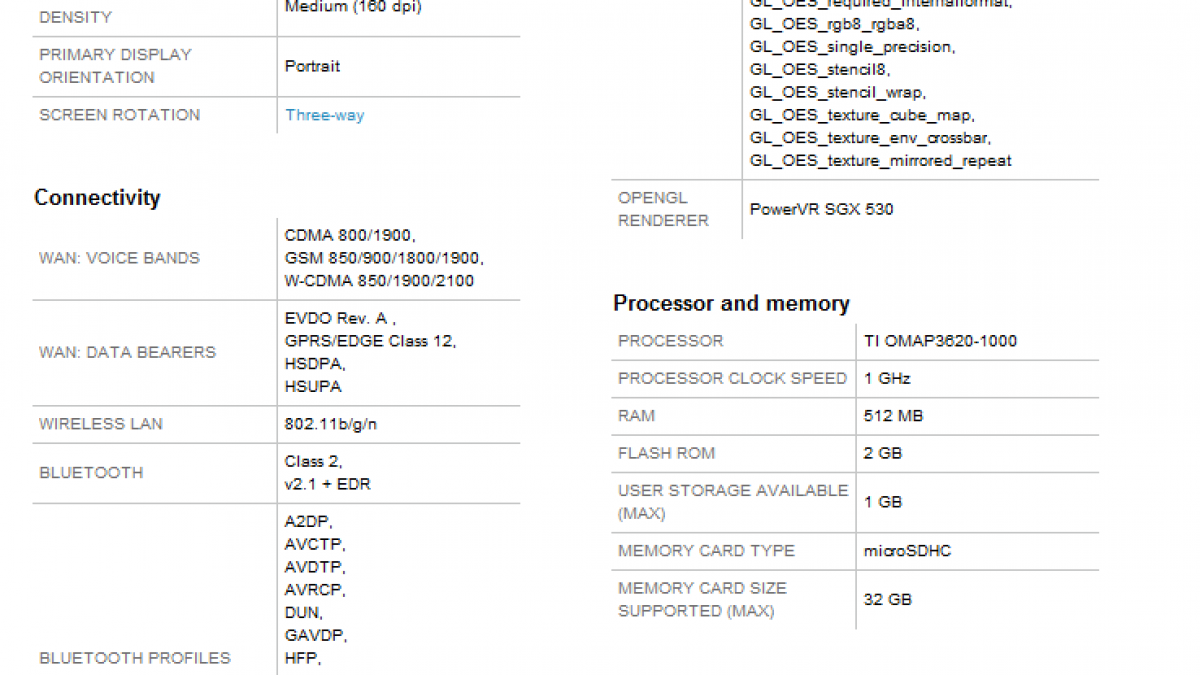Click the TI OMAP3620-1000 processor value
Screen dimensions: 1200x675
(x=940, y=341)
